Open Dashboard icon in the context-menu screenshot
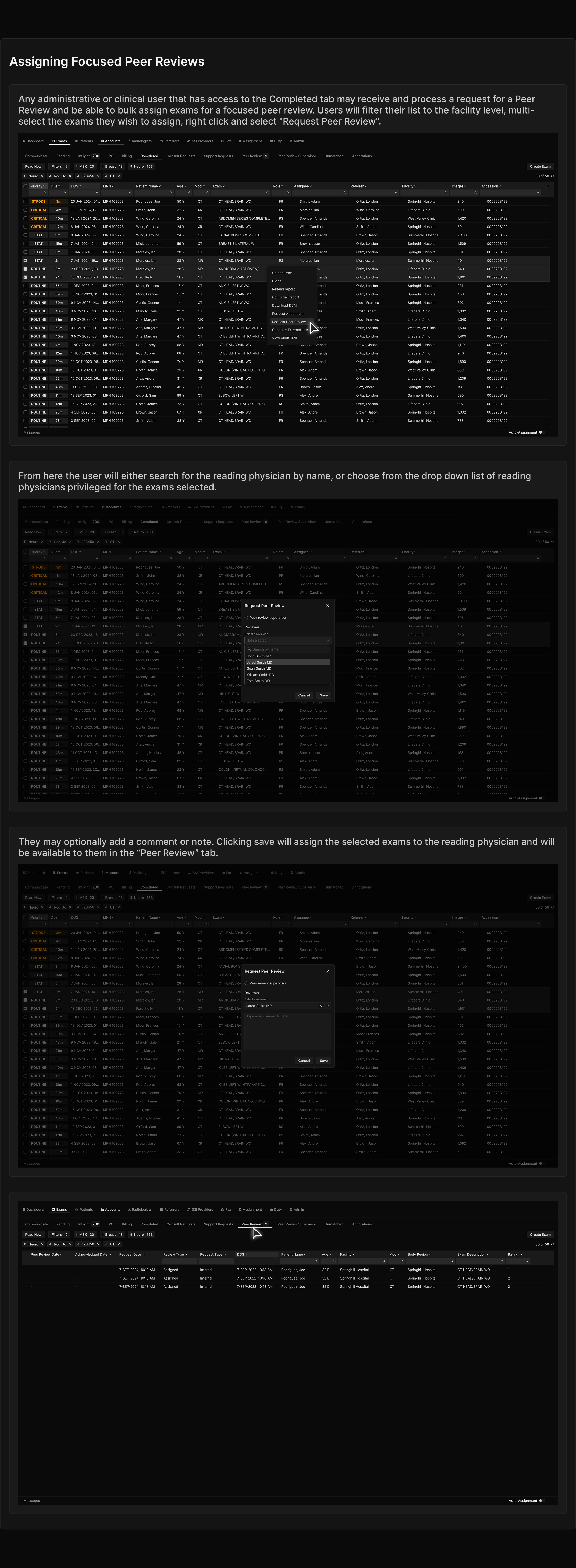Screen dimensions: 576x1568 [24, 141]
